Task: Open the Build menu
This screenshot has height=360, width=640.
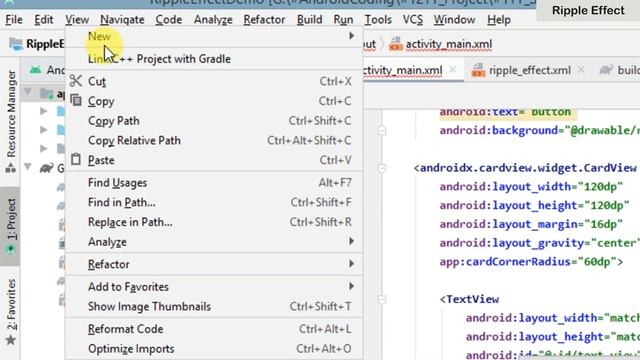Action: coord(309,20)
